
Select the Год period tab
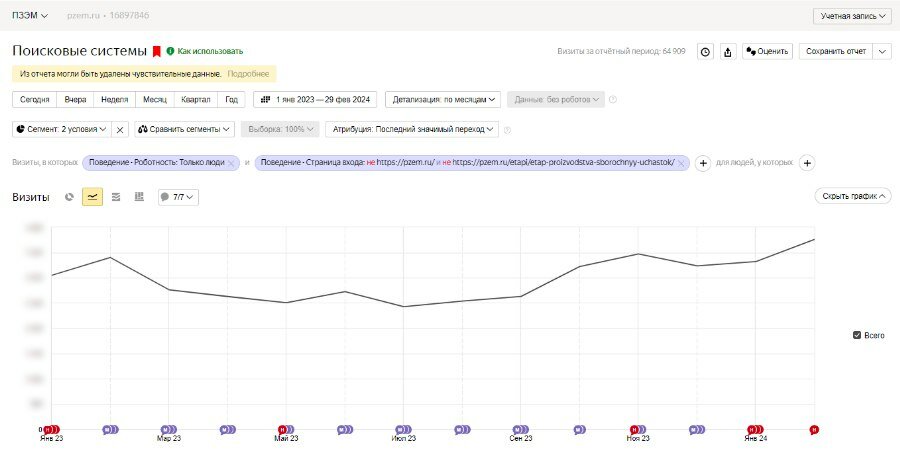click(x=231, y=99)
